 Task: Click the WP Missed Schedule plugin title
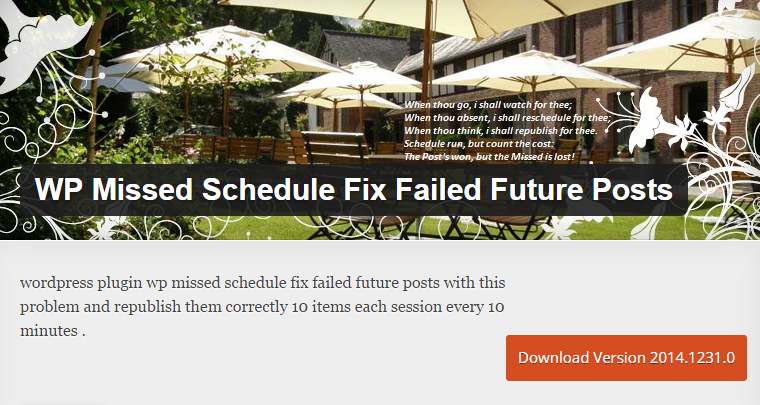pyautogui.click(x=353, y=189)
